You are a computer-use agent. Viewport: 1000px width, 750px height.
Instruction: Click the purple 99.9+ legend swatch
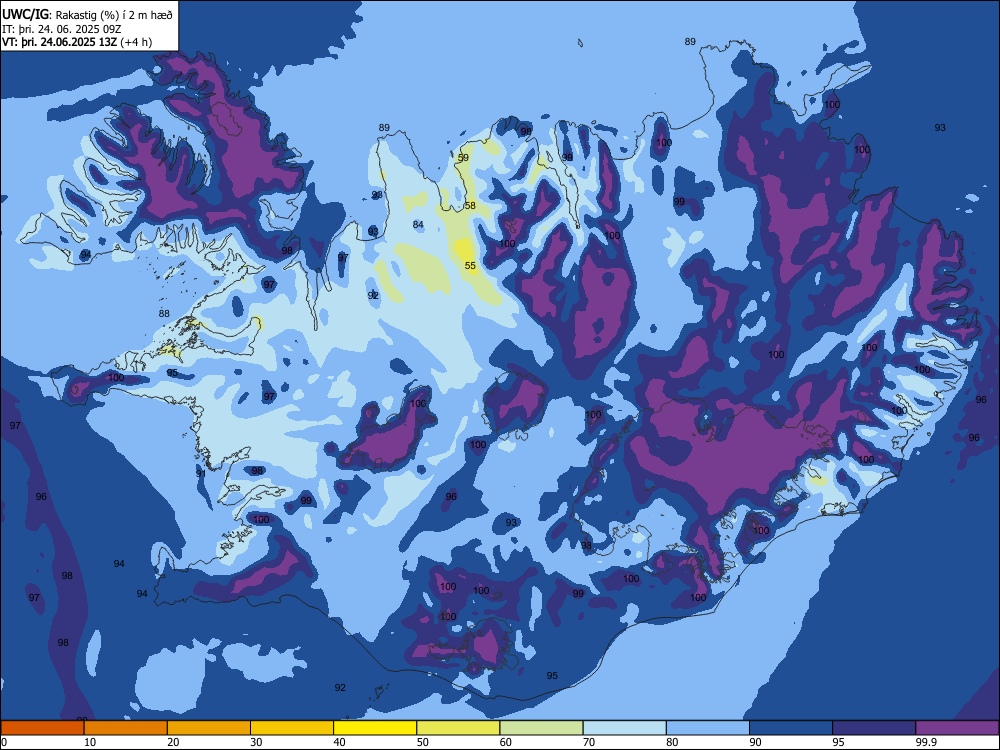957,728
